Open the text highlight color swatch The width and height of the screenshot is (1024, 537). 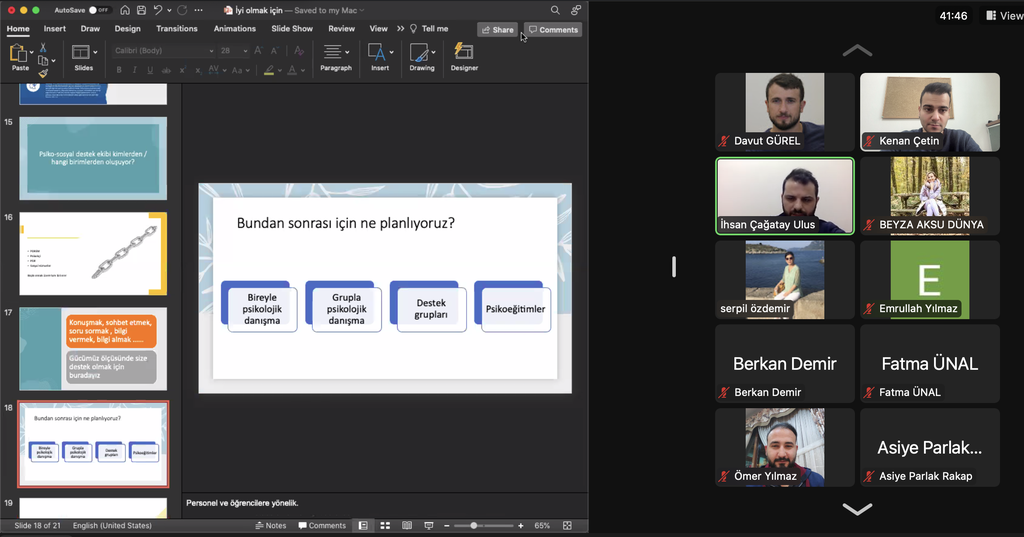click(x=268, y=70)
